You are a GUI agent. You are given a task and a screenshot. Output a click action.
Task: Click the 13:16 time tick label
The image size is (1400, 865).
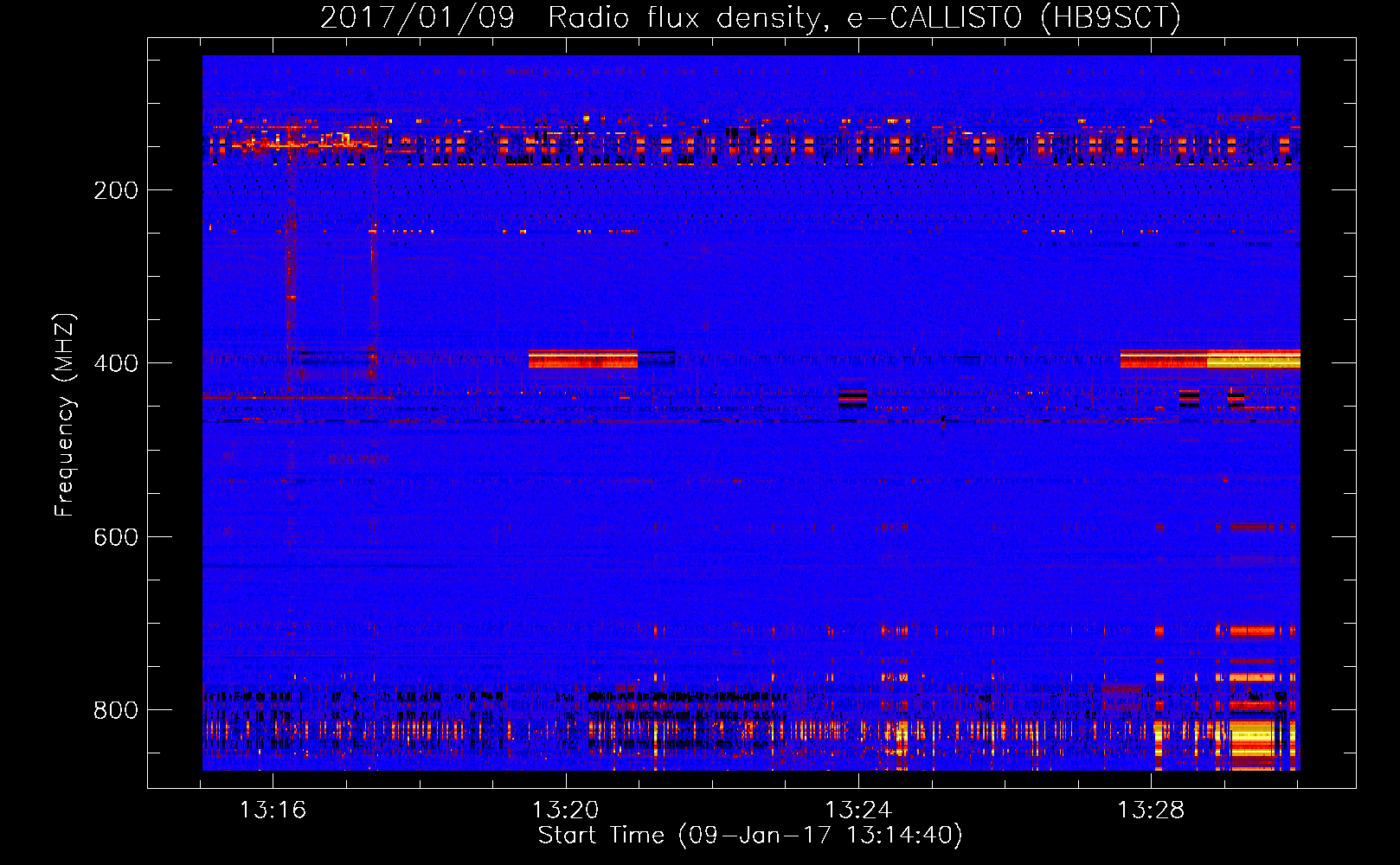click(273, 811)
